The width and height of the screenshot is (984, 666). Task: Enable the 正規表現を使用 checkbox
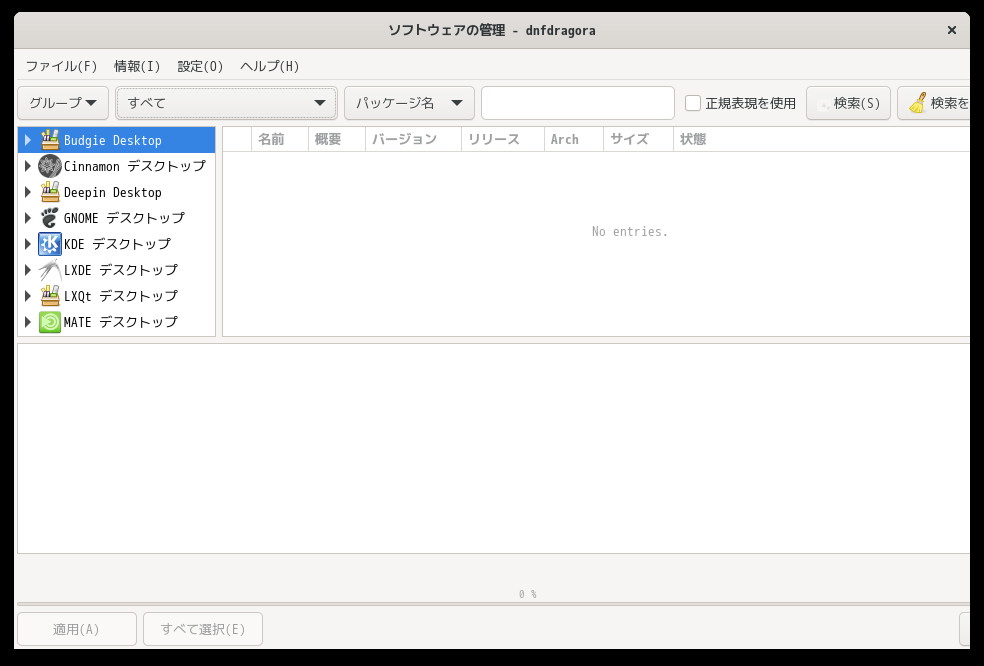pyautogui.click(x=693, y=103)
